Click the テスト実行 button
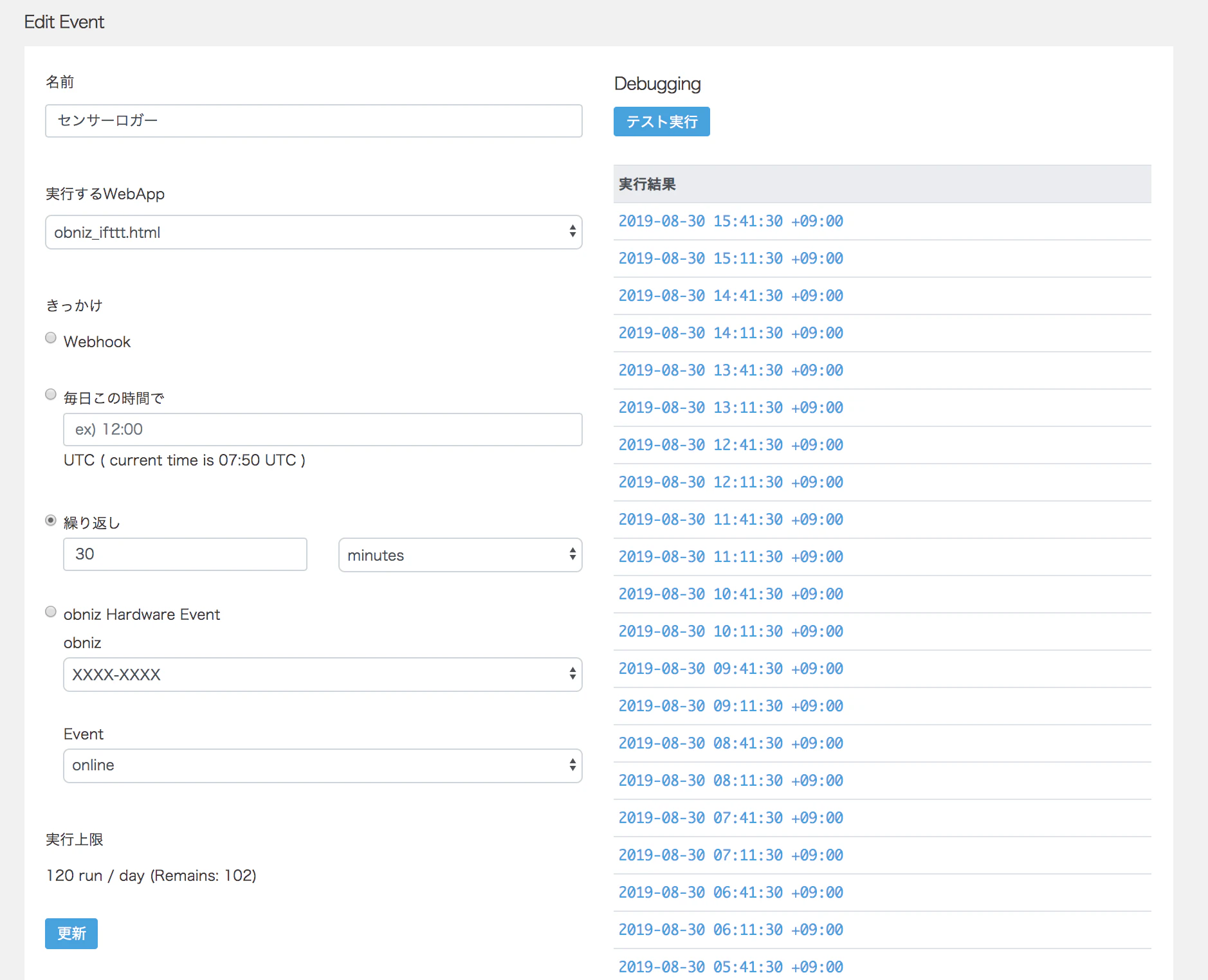 [662, 122]
